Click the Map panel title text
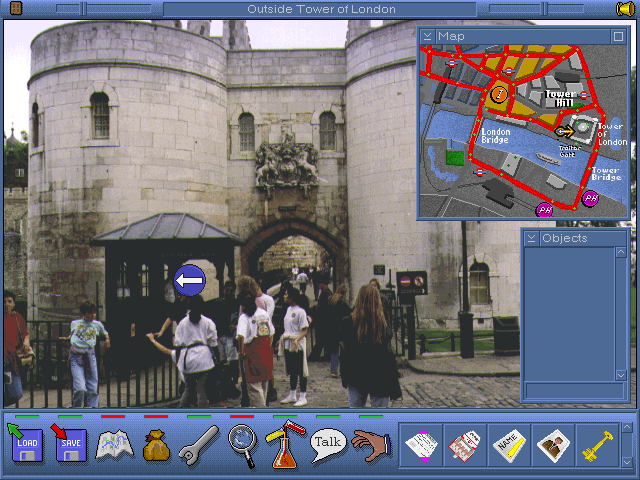This screenshot has height=480, width=640. pyautogui.click(x=451, y=36)
